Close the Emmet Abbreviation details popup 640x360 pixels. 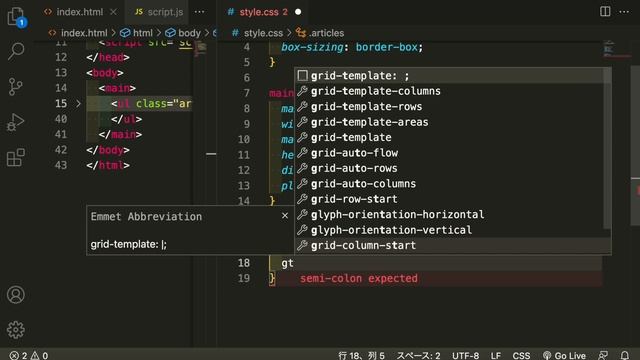[x=285, y=216]
